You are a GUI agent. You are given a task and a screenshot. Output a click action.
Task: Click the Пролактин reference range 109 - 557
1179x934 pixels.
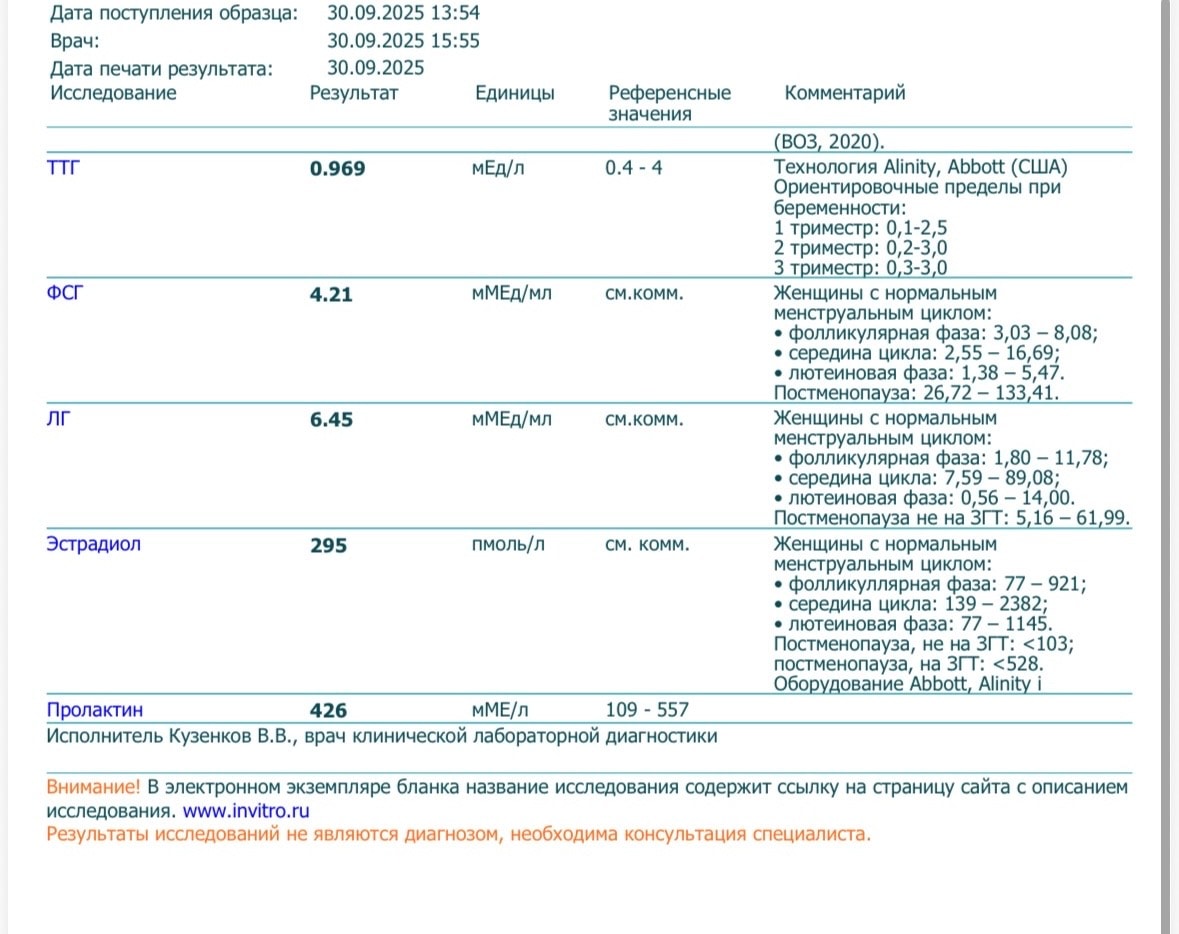pyautogui.click(x=647, y=709)
